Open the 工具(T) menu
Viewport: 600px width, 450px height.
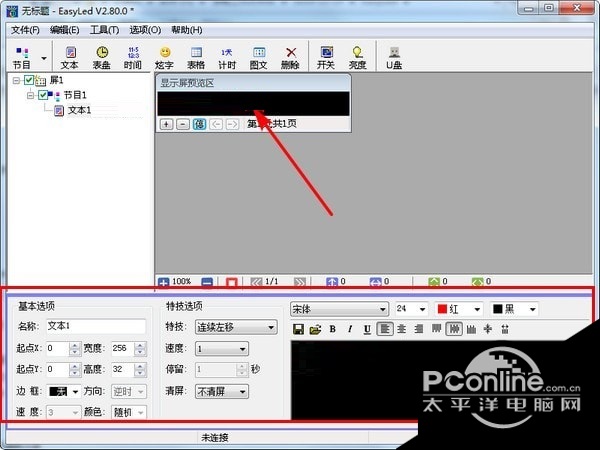coord(104,30)
